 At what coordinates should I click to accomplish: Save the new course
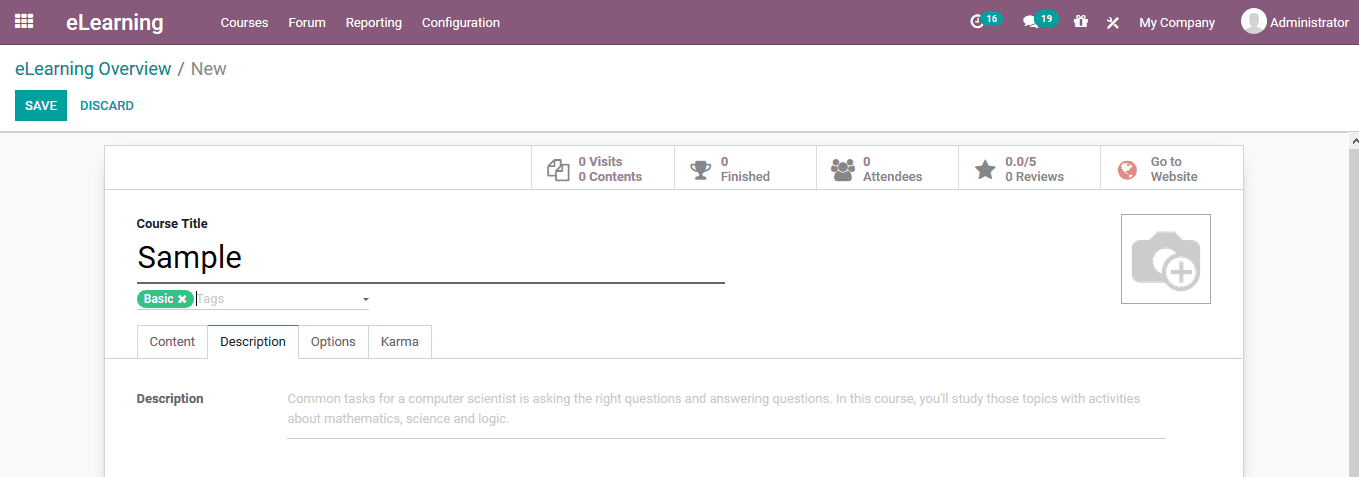[x=41, y=106]
